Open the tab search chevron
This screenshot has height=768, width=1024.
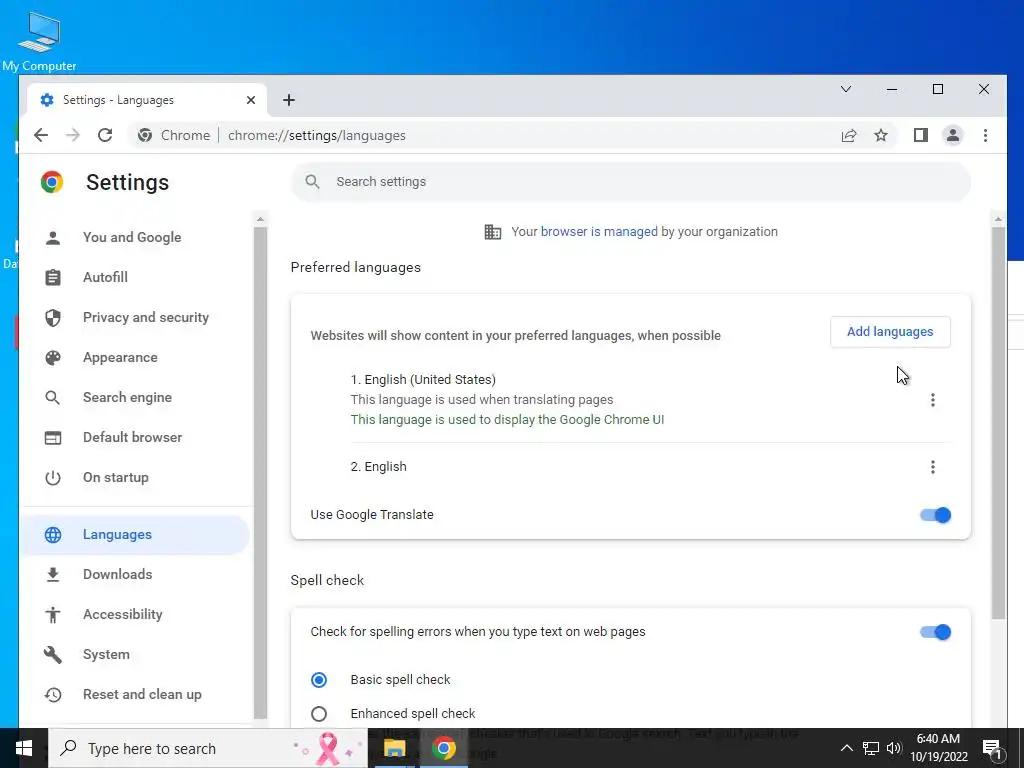click(x=846, y=89)
